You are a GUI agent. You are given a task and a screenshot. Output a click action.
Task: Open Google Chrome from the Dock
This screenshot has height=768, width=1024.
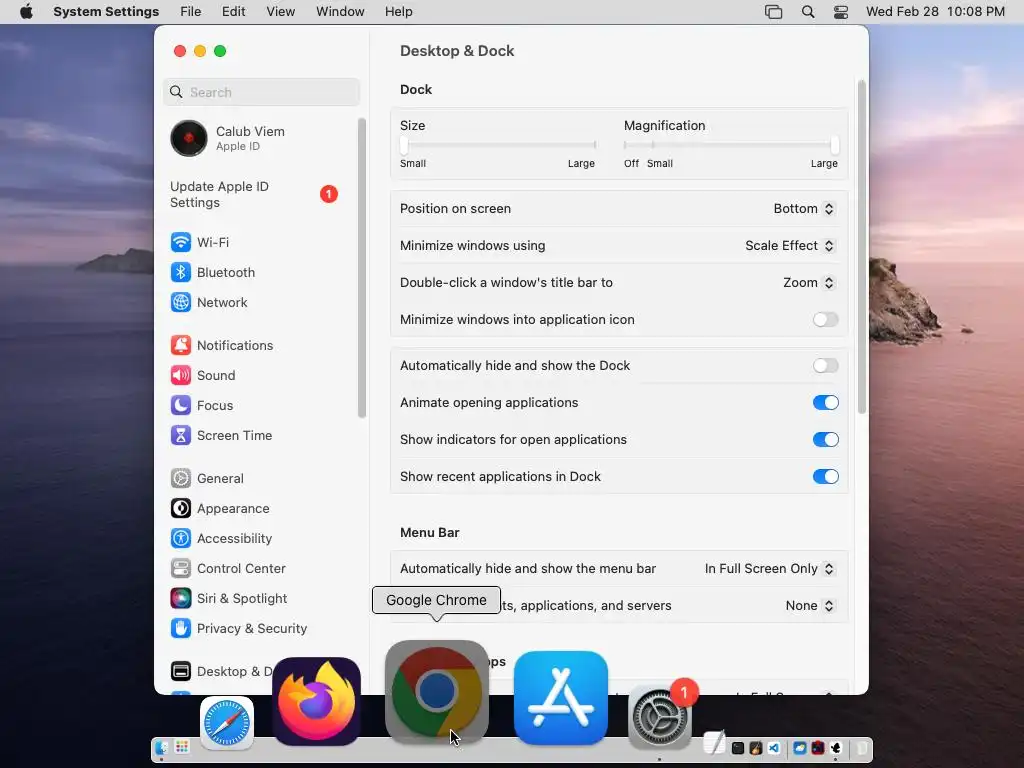point(436,692)
